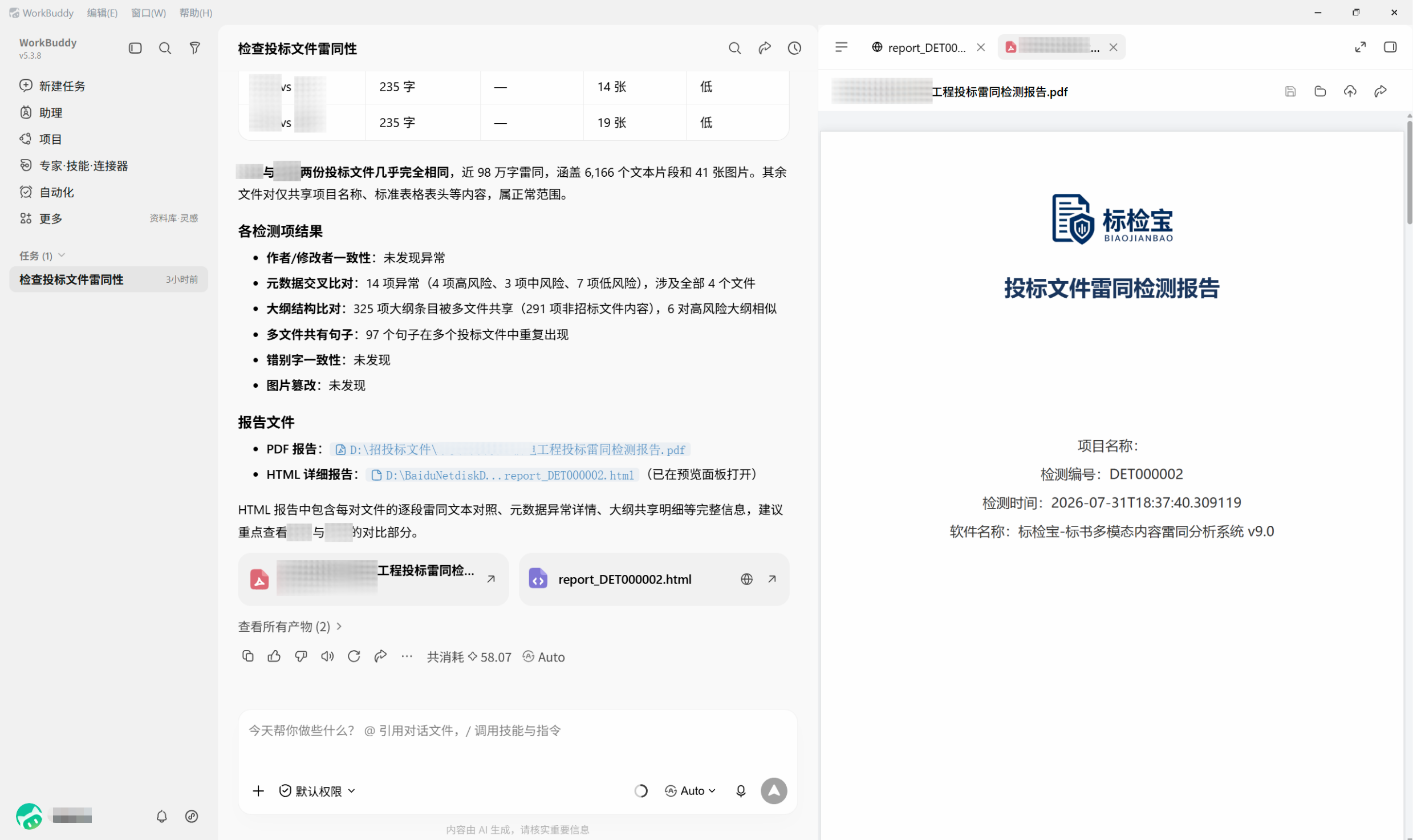This screenshot has width=1413, height=840.
Task: Open the 项目 section
Action: (x=108, y=139)
